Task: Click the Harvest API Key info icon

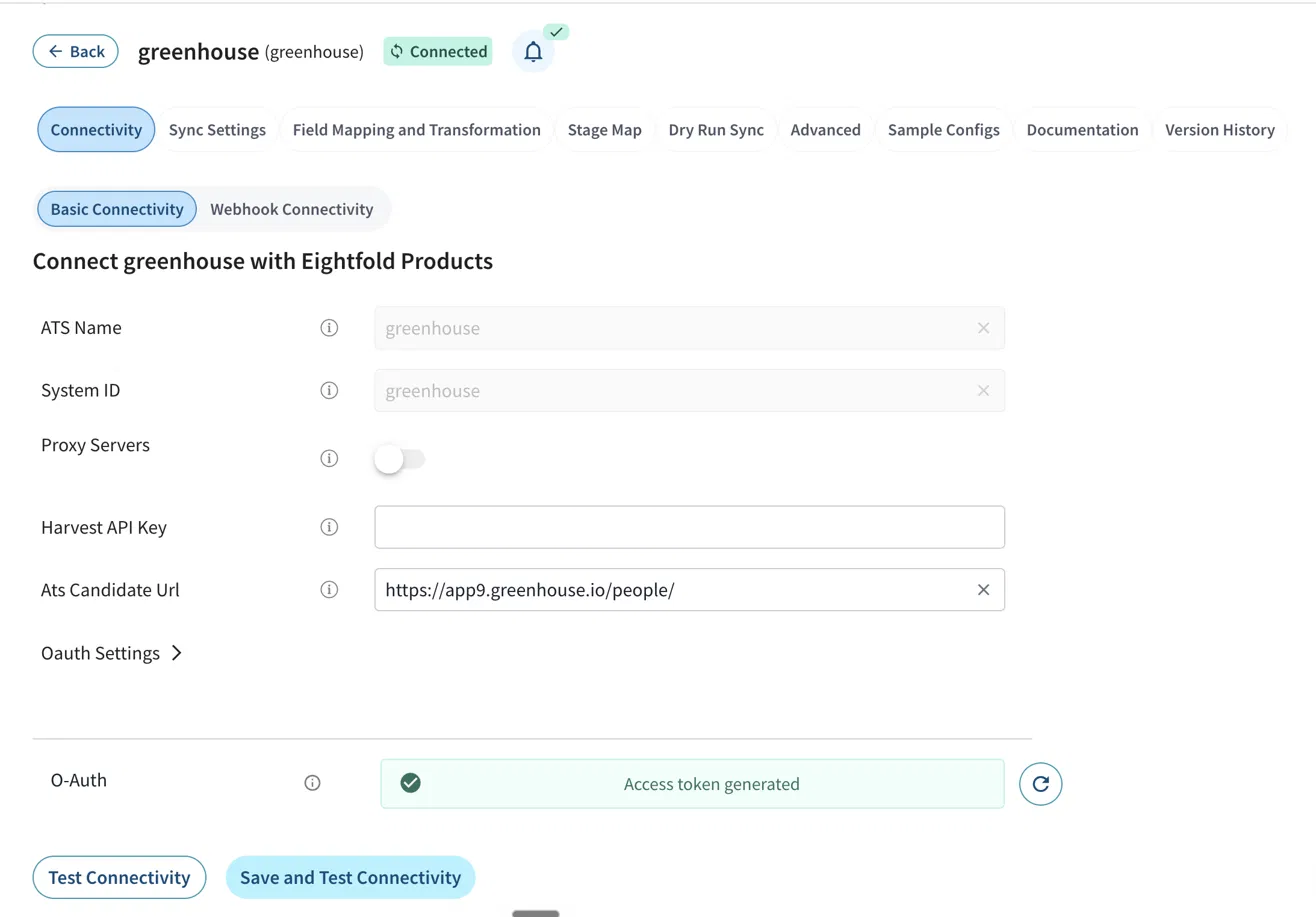Action: [x=329, y=527]
